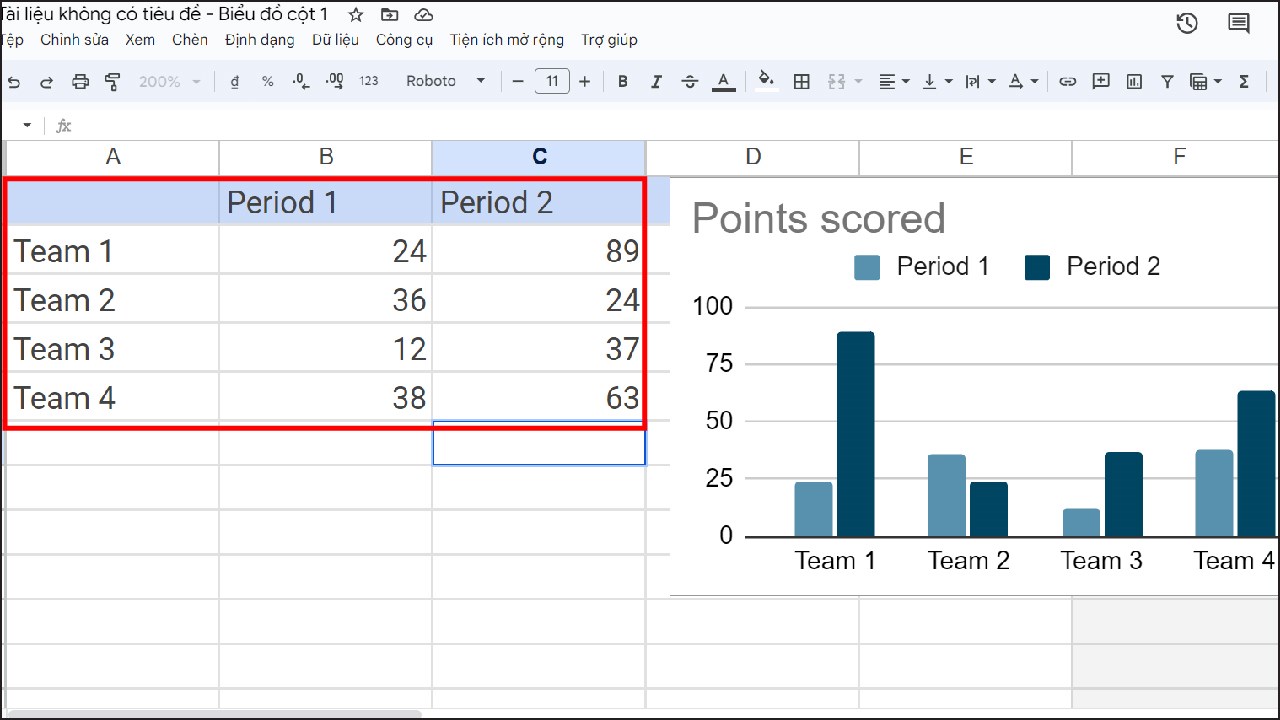Image resolution: width=1280 pixels, height=720 pixels.
Task: Click the Points scored chart title
Action: click(819, 219)
